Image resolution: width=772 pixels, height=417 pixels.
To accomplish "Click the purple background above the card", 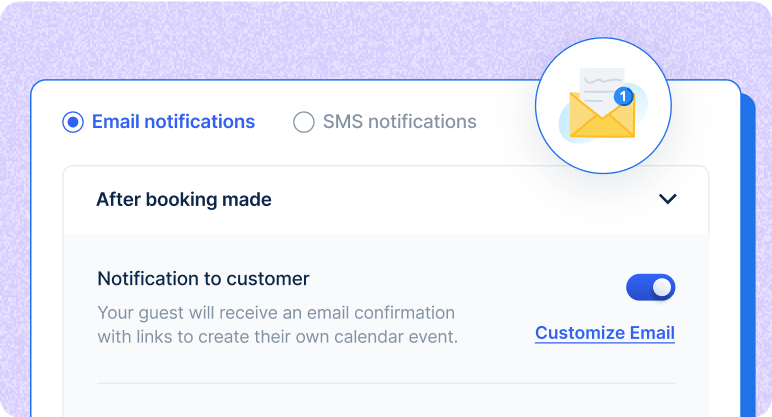I will click(x=276, y=39).
